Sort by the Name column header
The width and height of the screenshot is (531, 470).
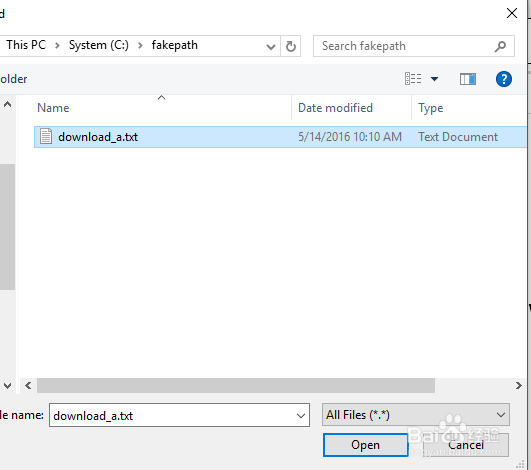53,108
